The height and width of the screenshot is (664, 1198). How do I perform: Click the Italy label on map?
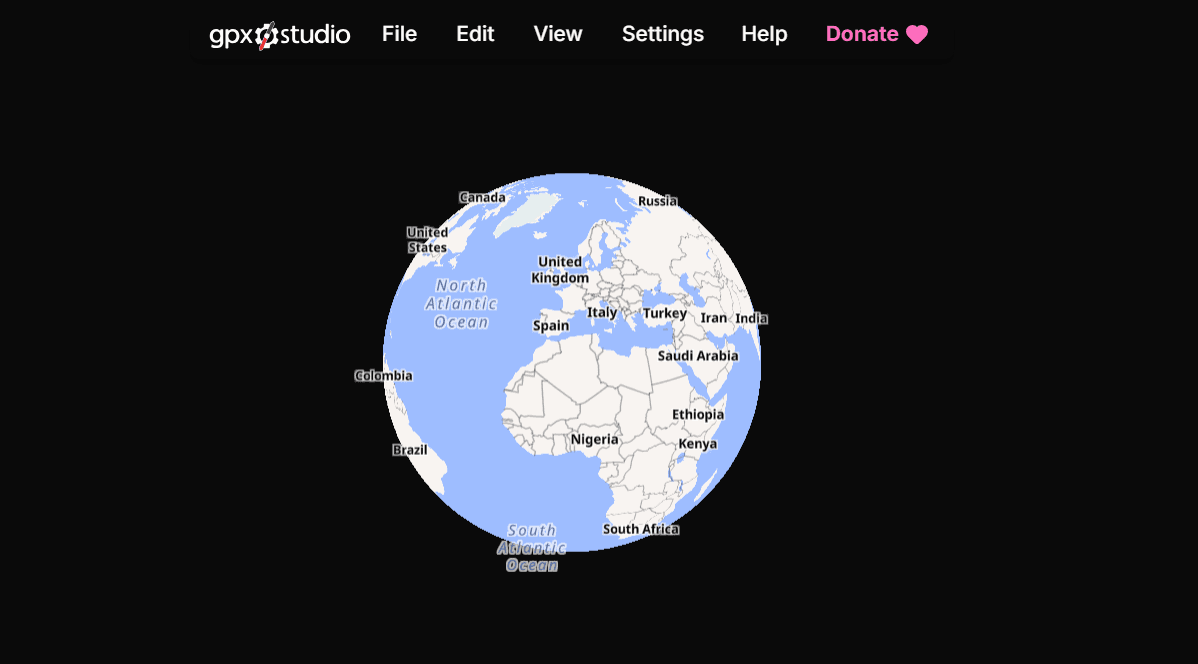[x=602, y=313]
